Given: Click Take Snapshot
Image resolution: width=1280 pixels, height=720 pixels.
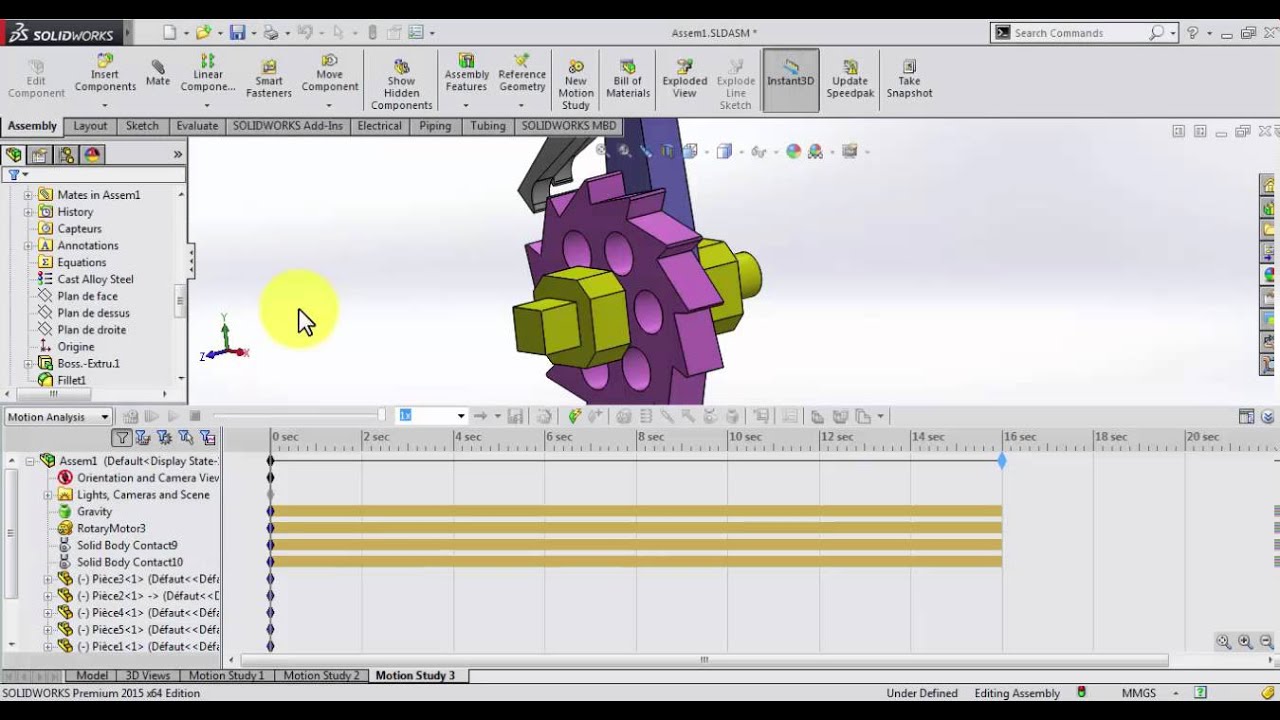Looking at the screenshot, I should click(909, 80).
